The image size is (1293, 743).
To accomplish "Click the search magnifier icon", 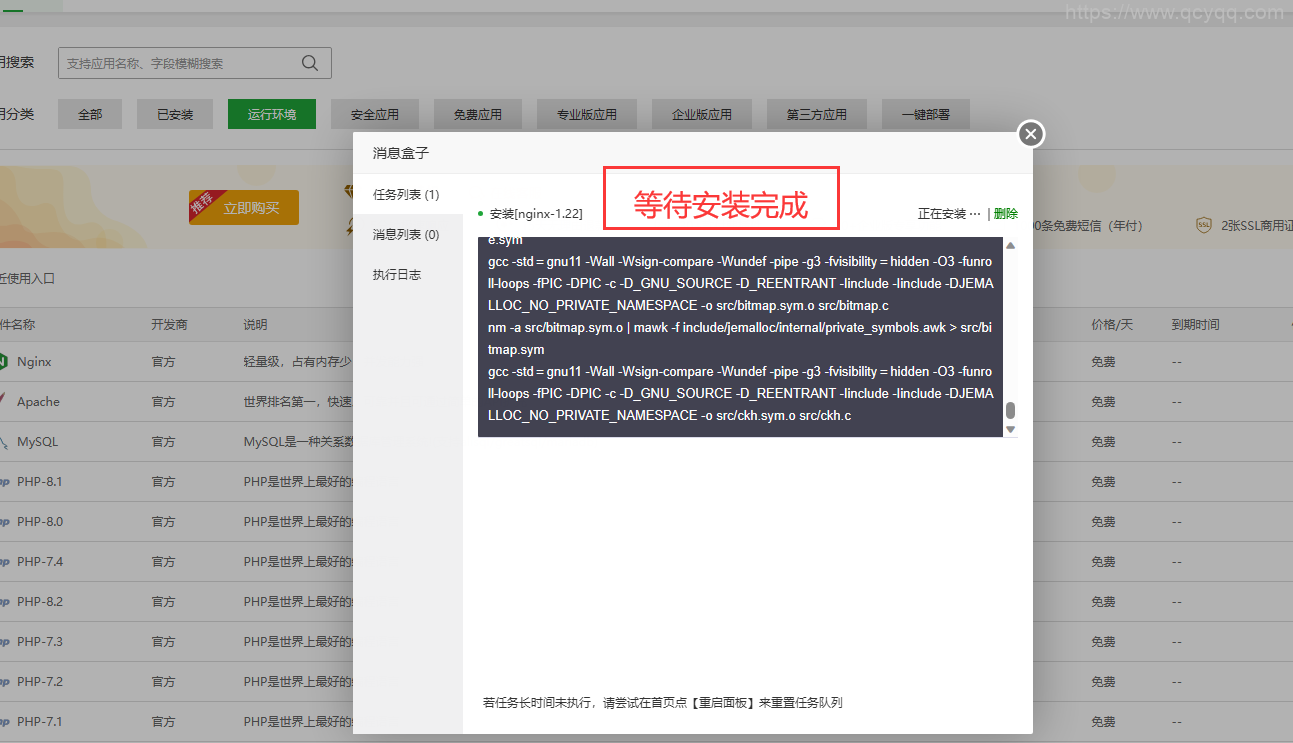I will pyautogui.click(x=310, y=63).
